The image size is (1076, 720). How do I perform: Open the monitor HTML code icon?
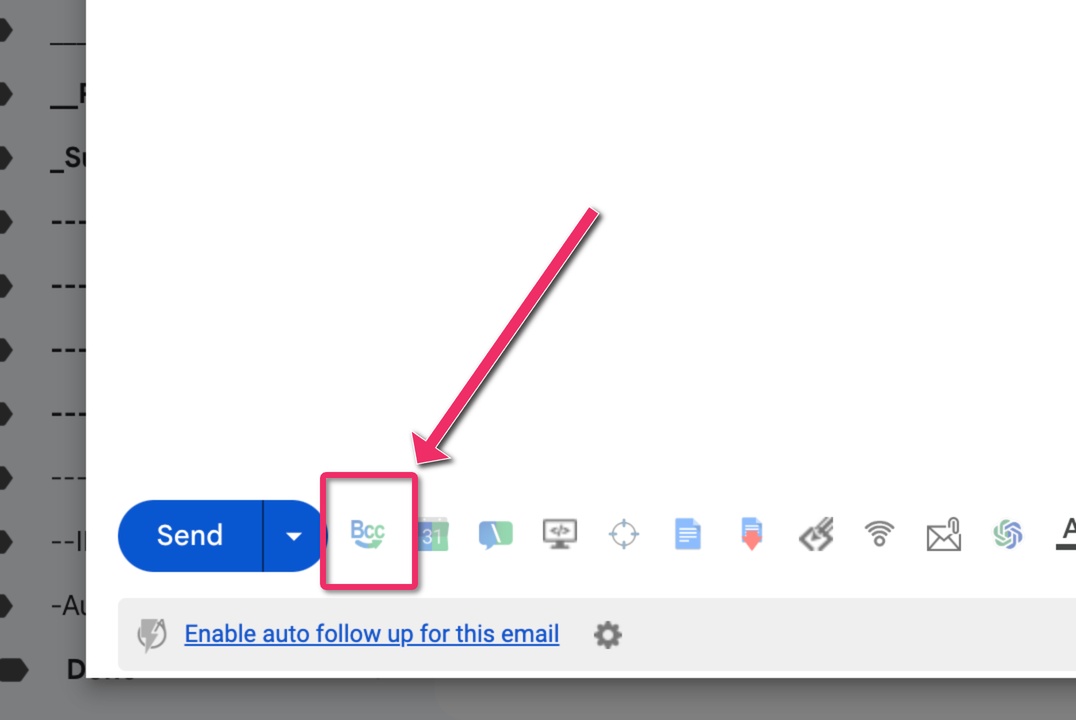(x=559, y=534)
